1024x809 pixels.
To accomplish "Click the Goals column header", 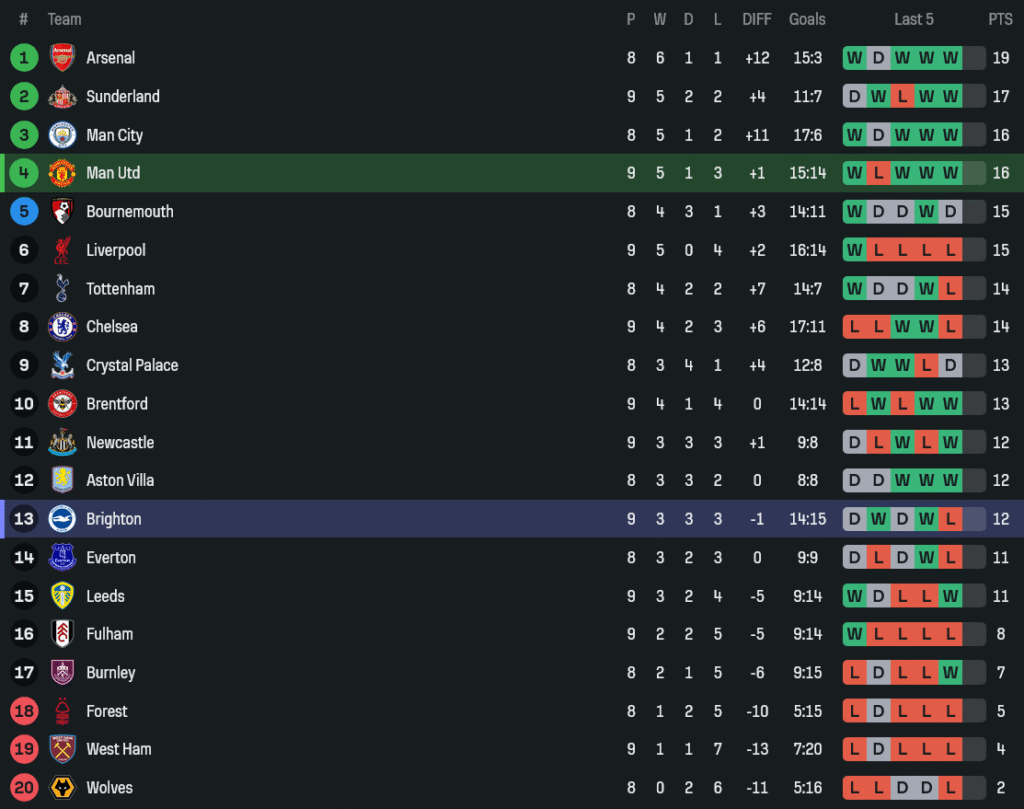I will [807, 19].
